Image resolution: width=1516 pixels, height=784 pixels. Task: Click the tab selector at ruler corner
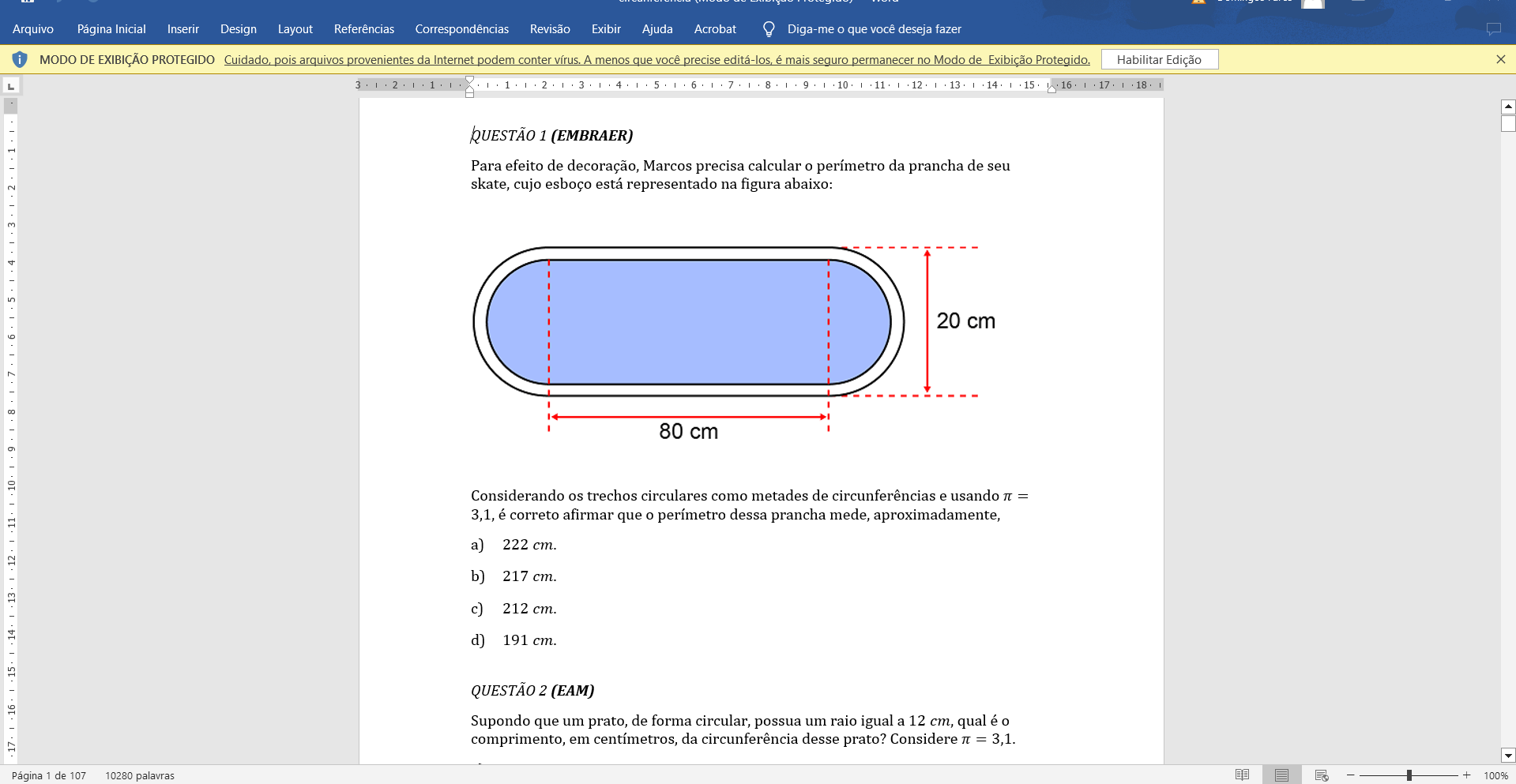pos(11,85)
